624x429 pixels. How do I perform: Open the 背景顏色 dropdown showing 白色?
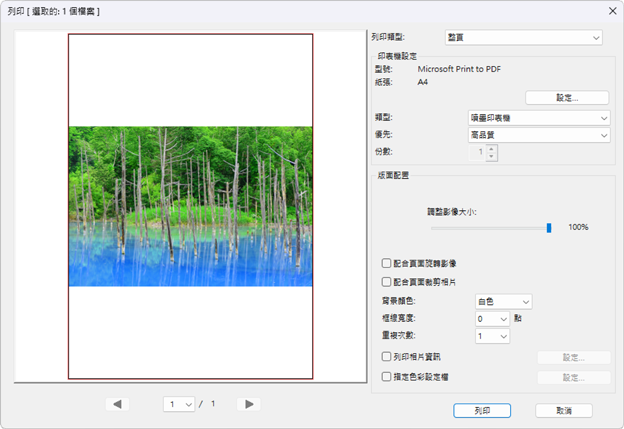503,301
